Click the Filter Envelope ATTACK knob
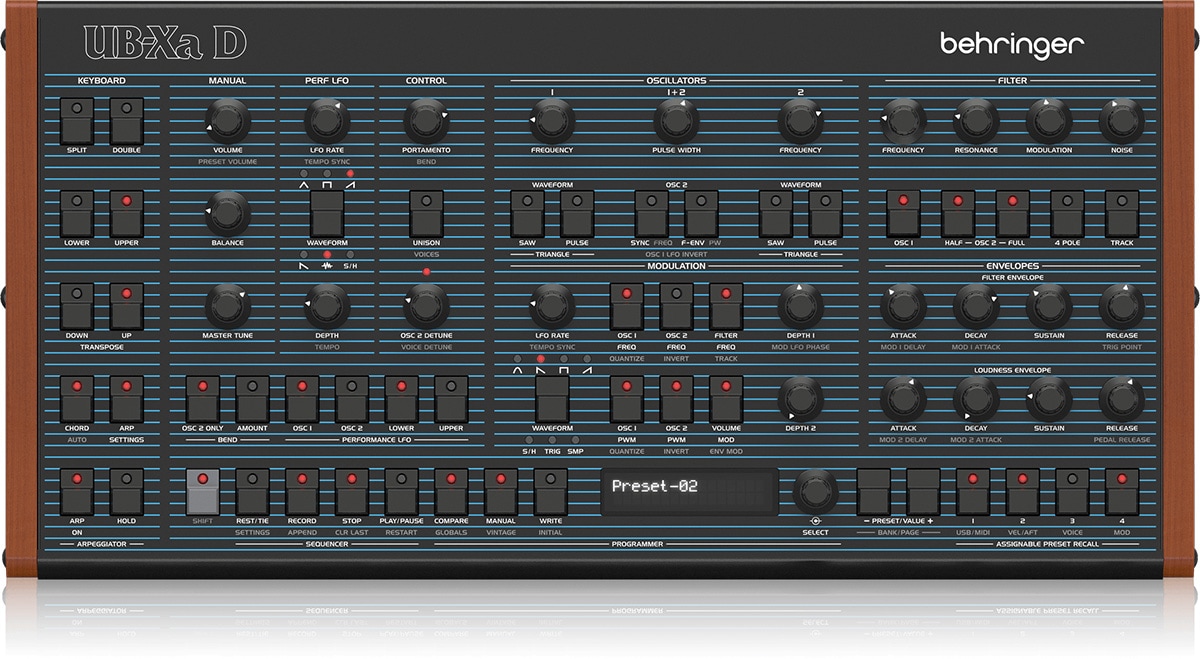Image resolution: width=1200 pixels, height=659 pixels. click(x=903, y=305)
